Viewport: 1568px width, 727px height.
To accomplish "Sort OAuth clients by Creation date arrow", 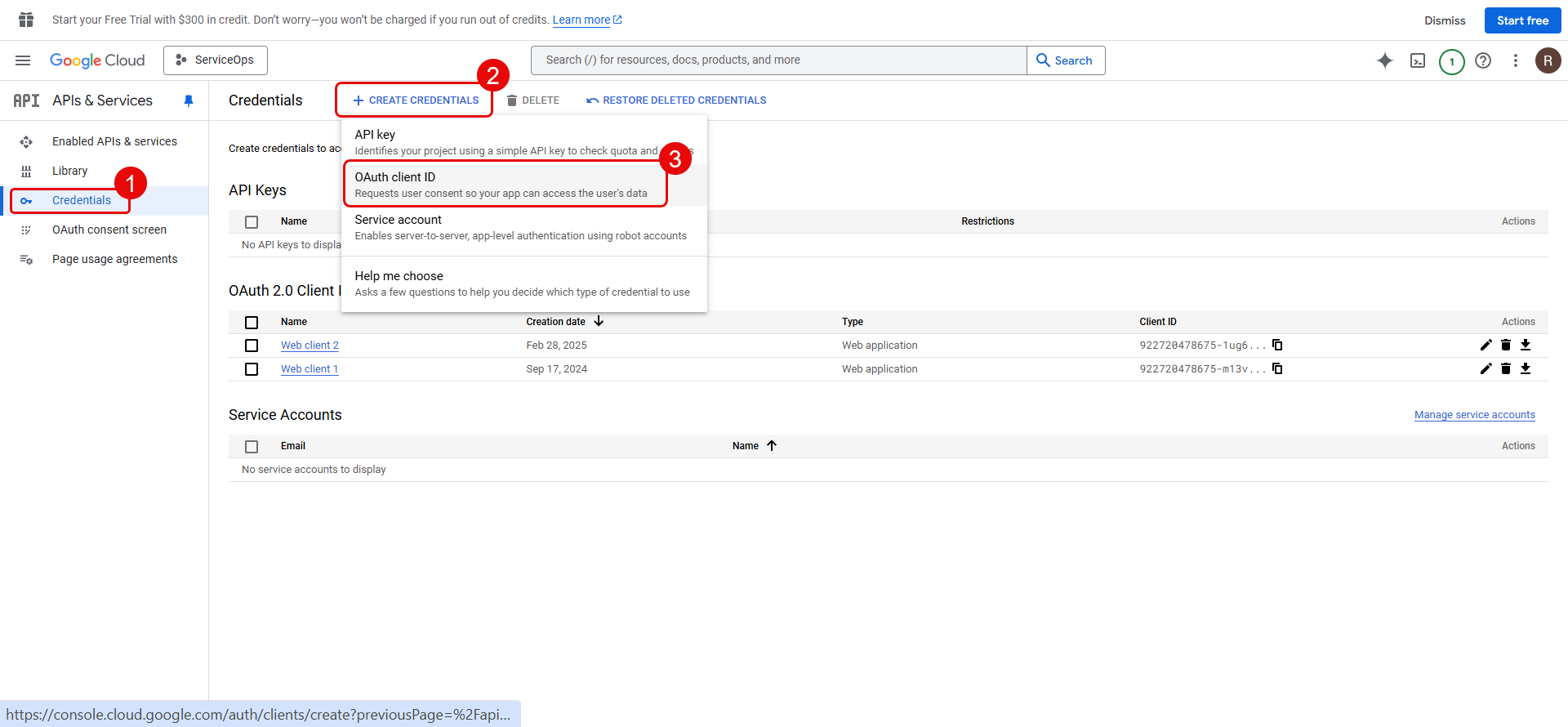I will tap(599, 322).
